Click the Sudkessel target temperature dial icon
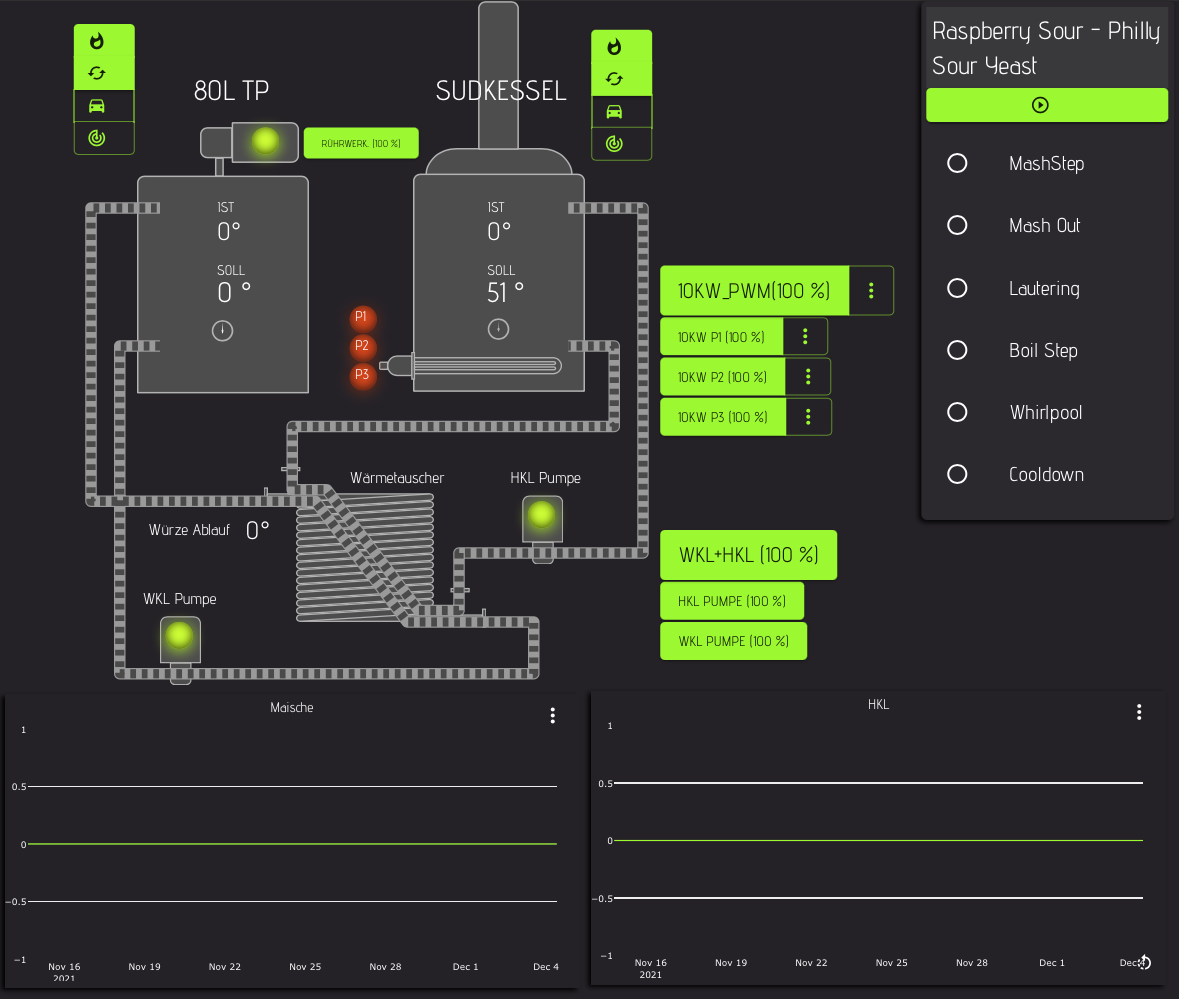Image resolution: width=1179 pixels, height=999 pixels. coord(498,329)
